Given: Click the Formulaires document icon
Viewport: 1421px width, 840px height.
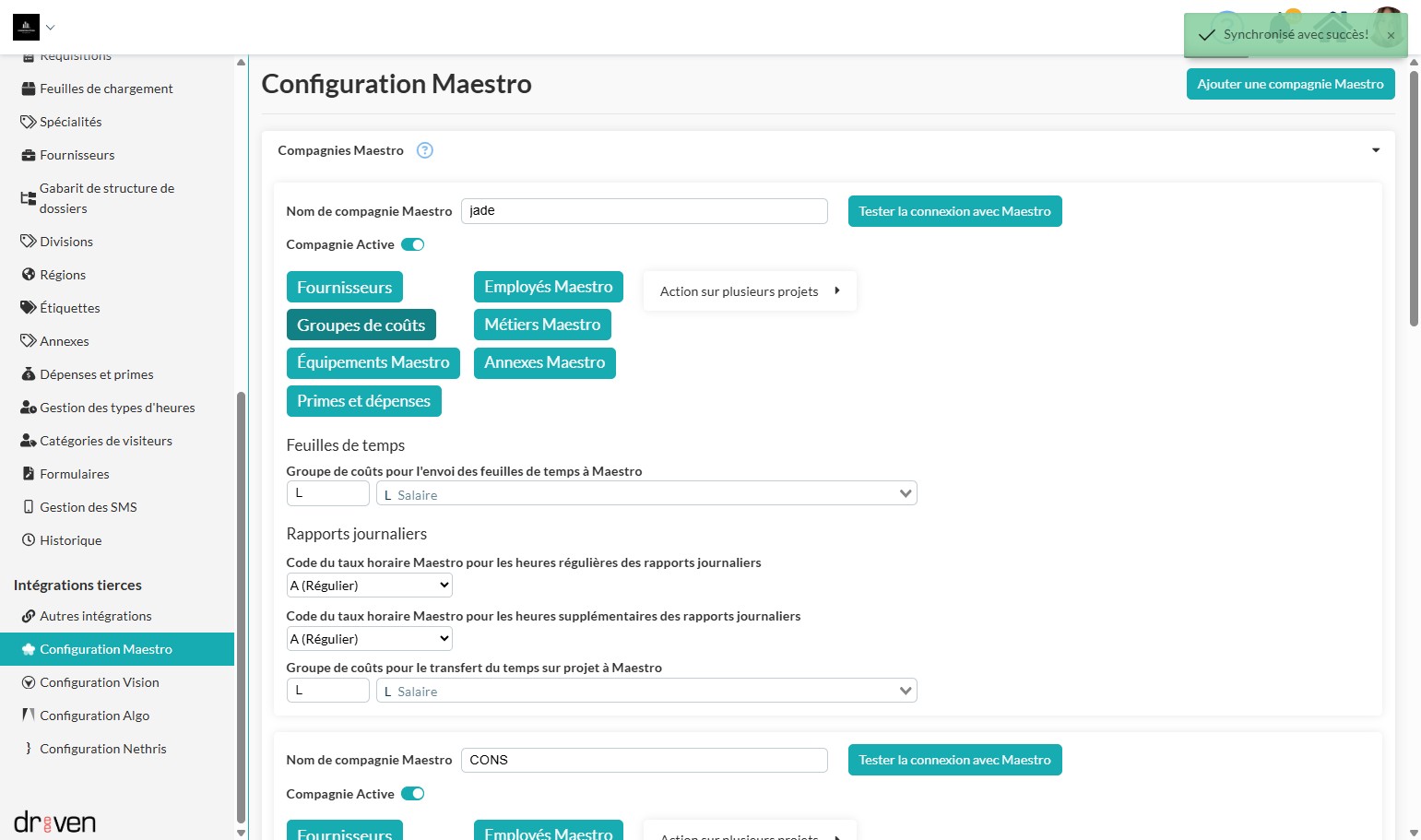Looking at the screenshot, I should [x=29, y=474].
